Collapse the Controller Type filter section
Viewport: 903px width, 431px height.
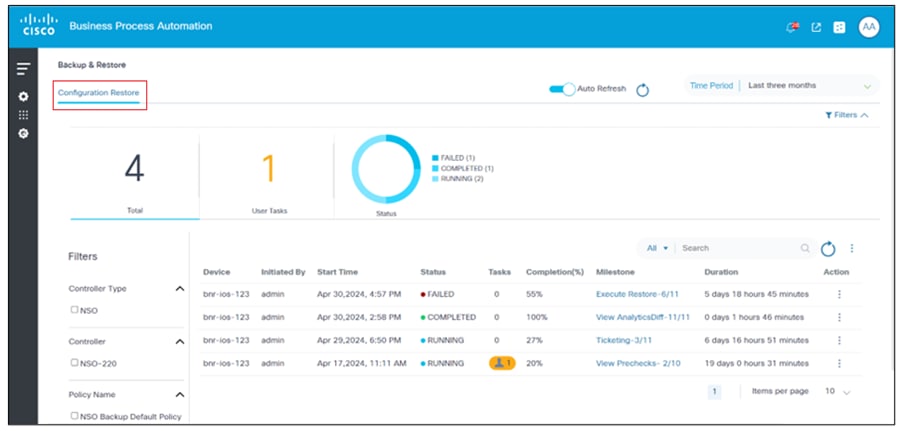click(x=180, y=289)
